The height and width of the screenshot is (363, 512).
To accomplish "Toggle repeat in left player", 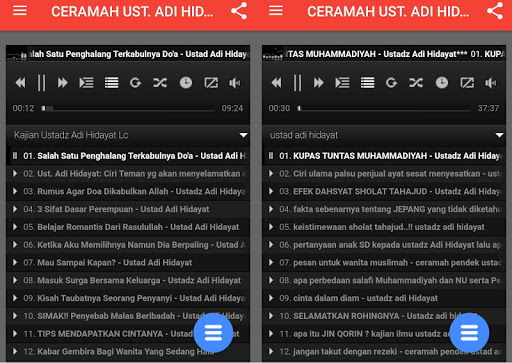I will (x=135, y=82).
